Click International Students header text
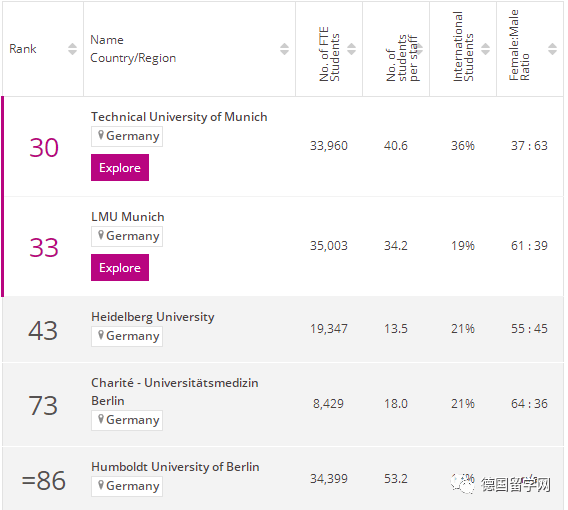The height and width of the screenshot is (510, 568). click(x=463, y=46)
